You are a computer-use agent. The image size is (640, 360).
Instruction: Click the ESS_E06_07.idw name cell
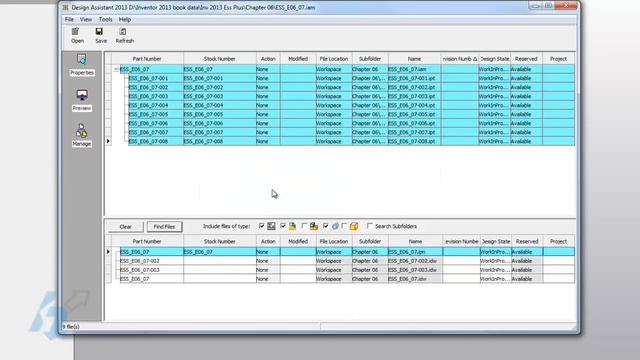coord(415,279)
